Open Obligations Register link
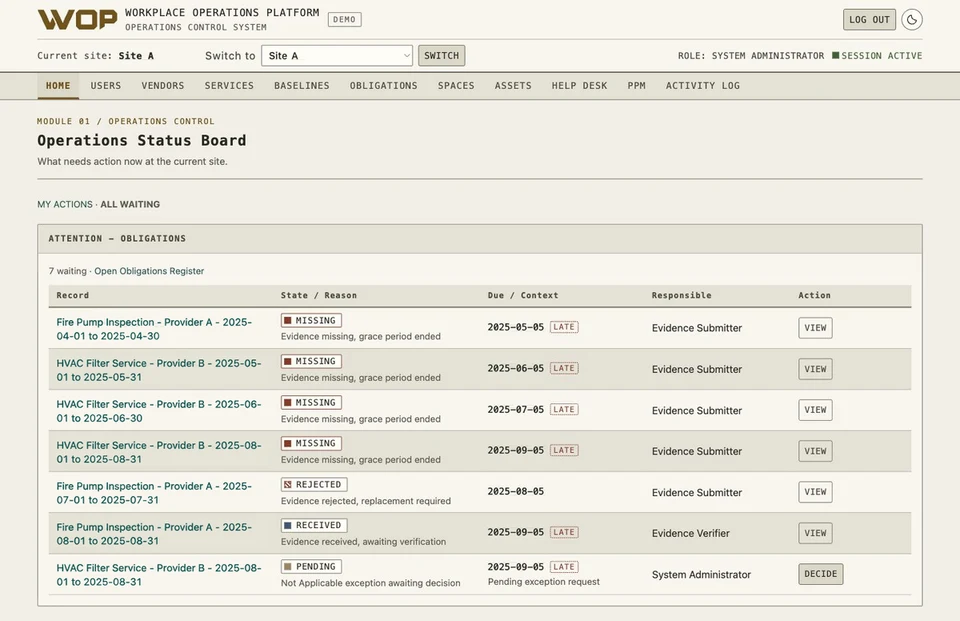The image size is (960, 621). 149,271
